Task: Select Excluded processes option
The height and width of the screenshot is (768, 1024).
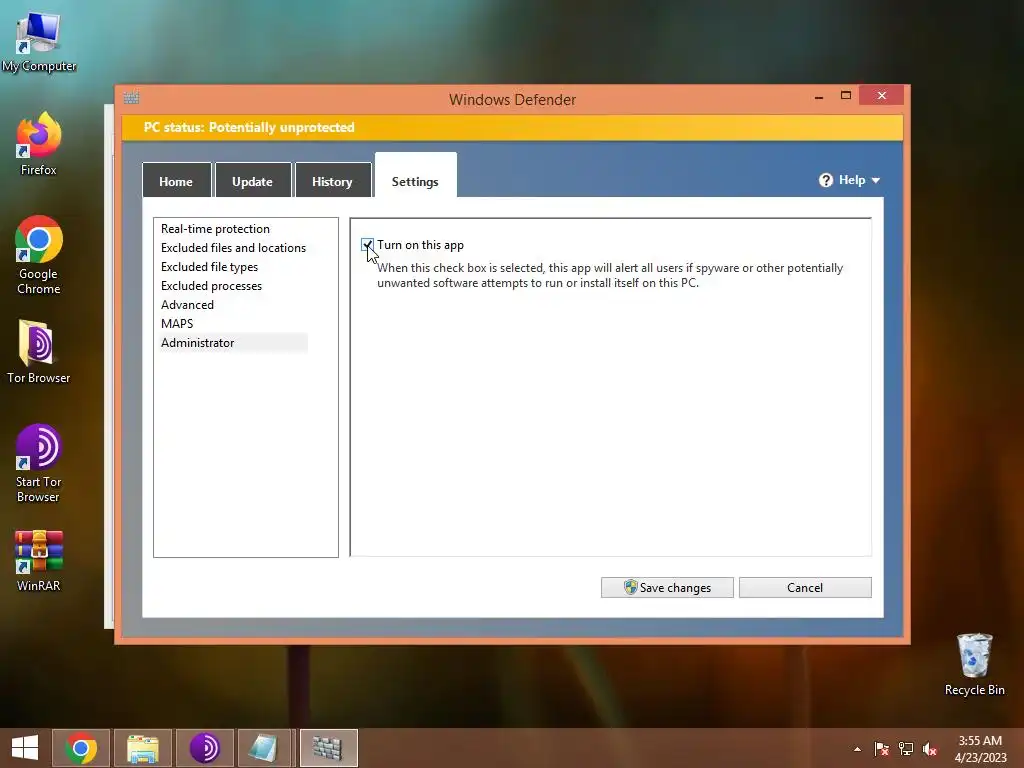Action: 212,286
